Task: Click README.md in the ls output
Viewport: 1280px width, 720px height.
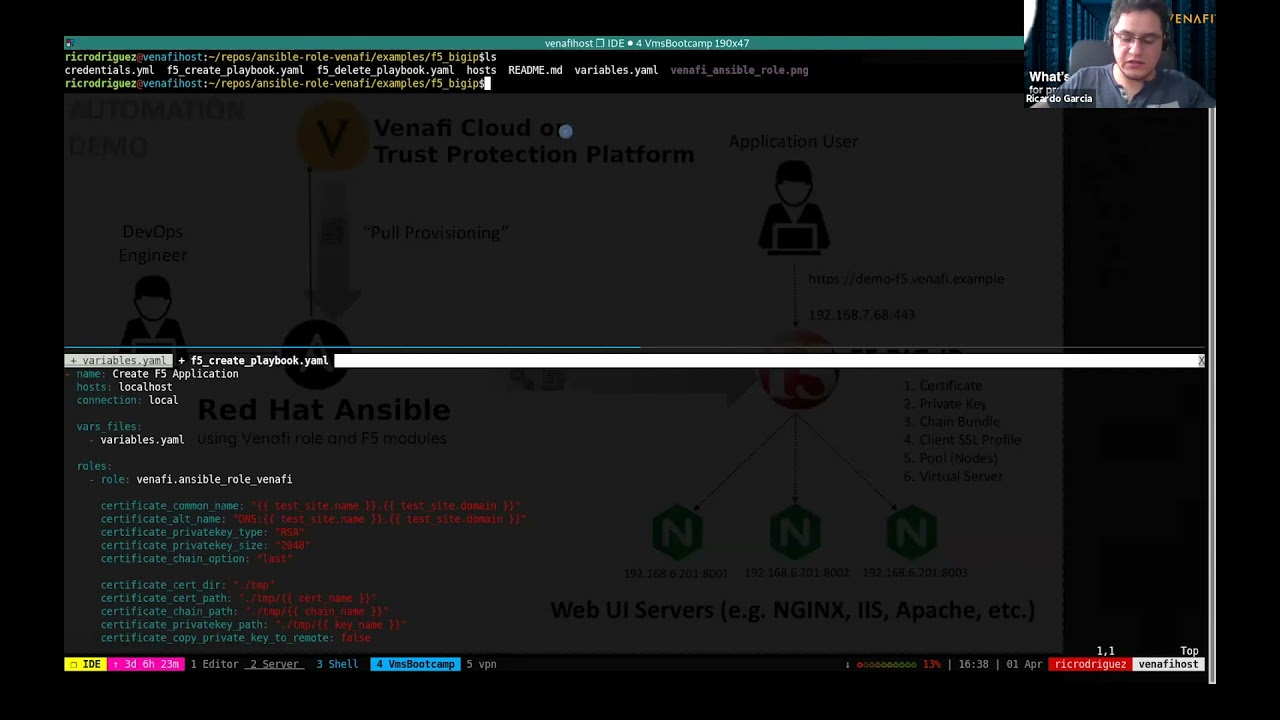Action: point(535,70)
